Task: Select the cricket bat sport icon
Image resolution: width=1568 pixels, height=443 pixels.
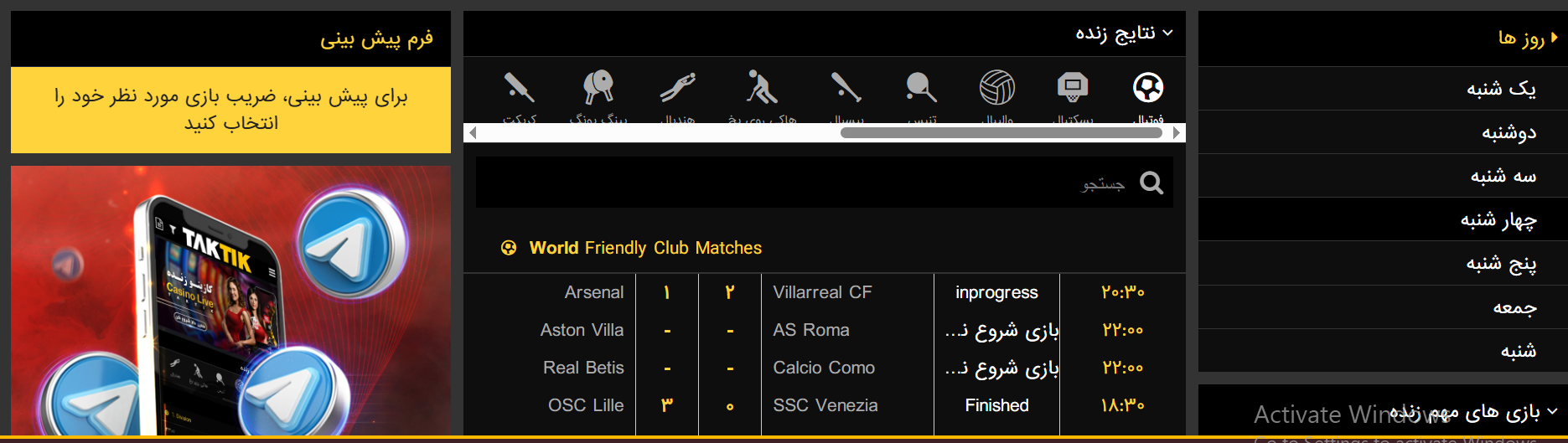Action: pos(520,87)
